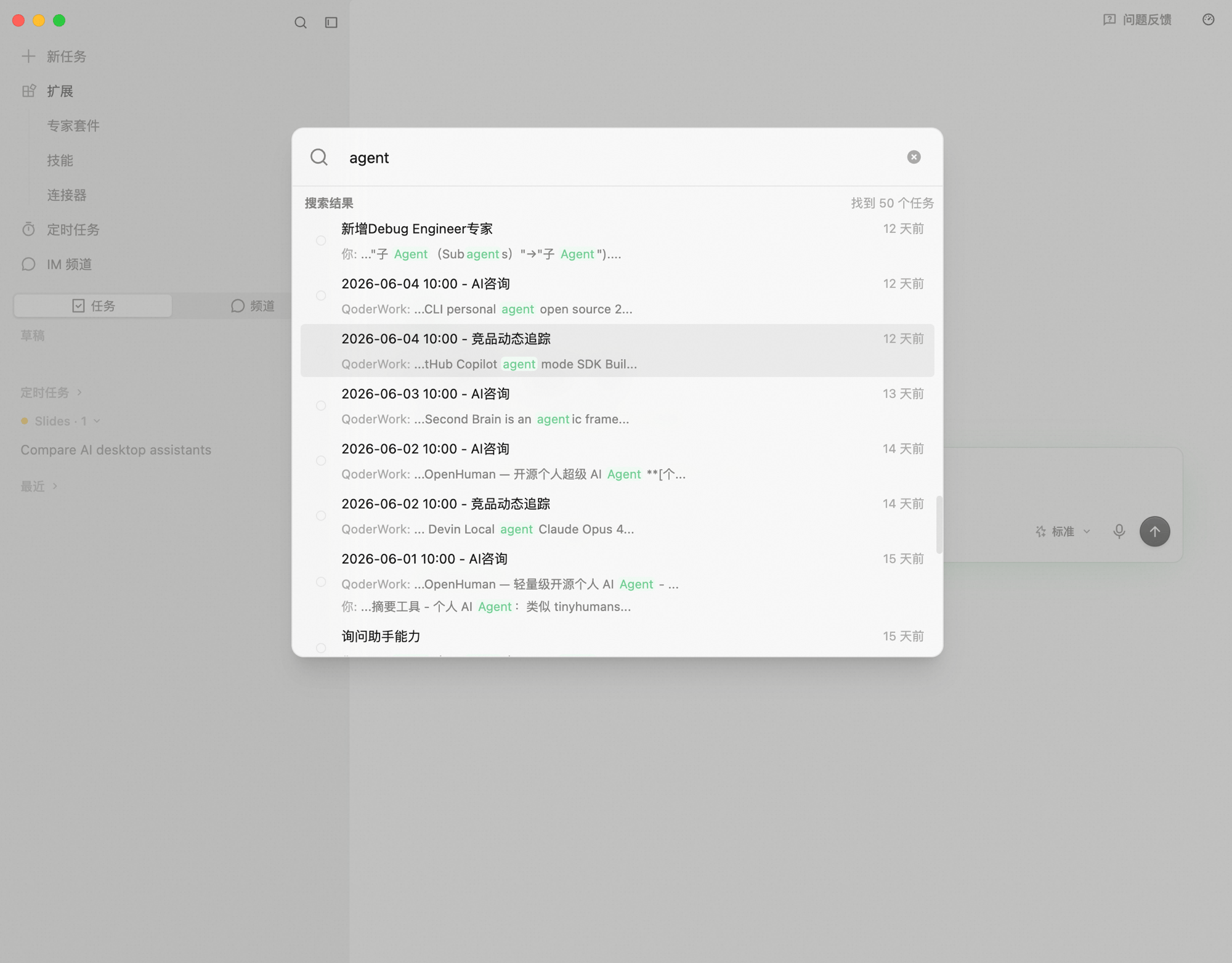The image size is (1232, 963).
Task: Open 技能 in sidebar
Action: click(60, 160)
